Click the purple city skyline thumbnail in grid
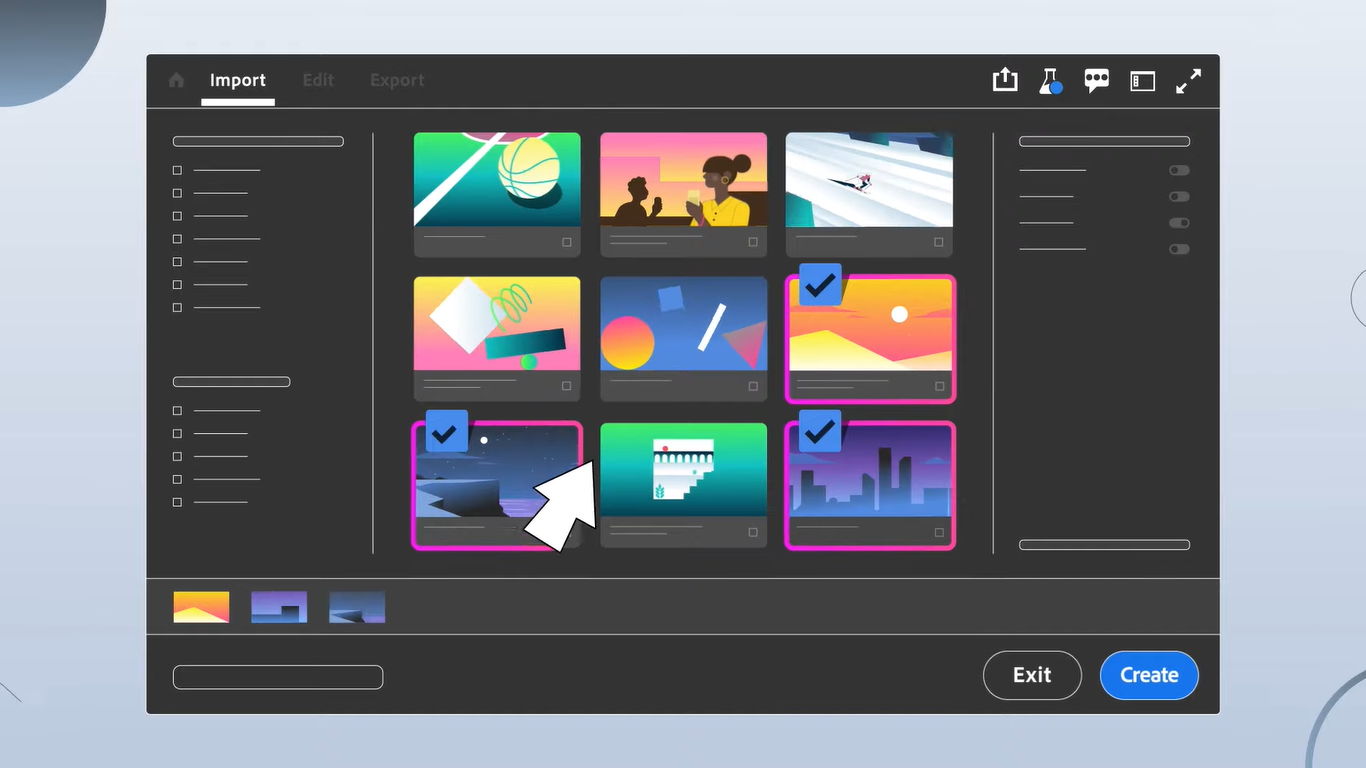 [870, 472]
